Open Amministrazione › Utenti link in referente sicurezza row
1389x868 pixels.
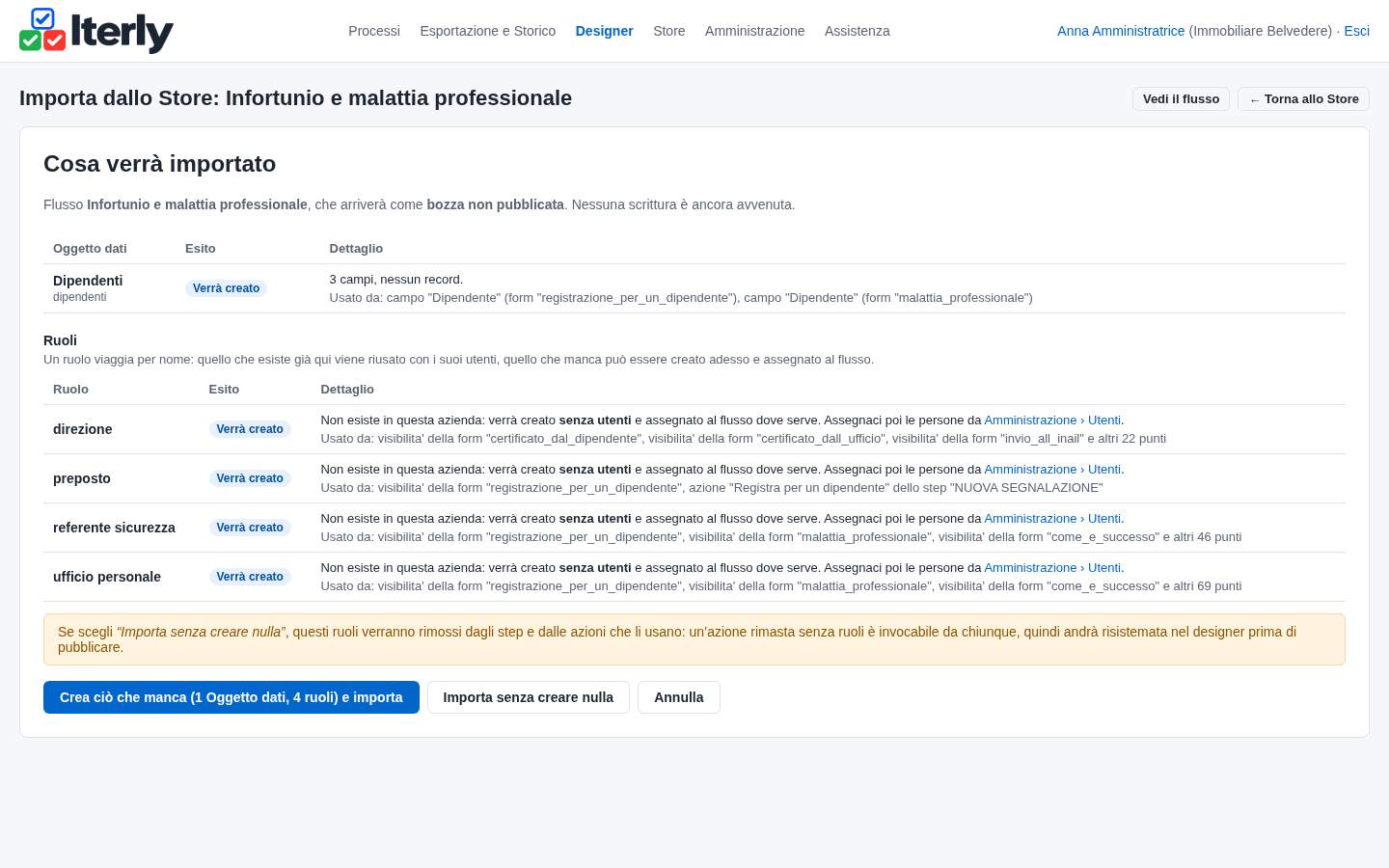1052,519
